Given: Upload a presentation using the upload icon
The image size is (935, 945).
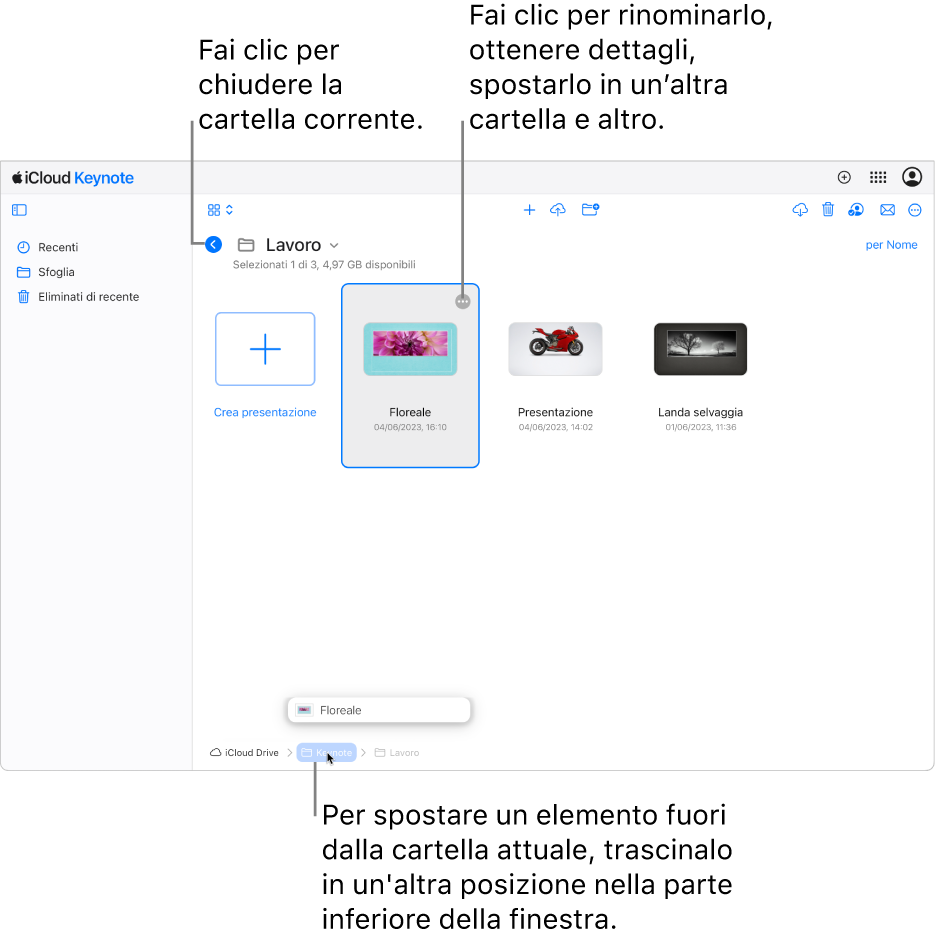Looking at the screenshot, I should (x=558, y=210).
